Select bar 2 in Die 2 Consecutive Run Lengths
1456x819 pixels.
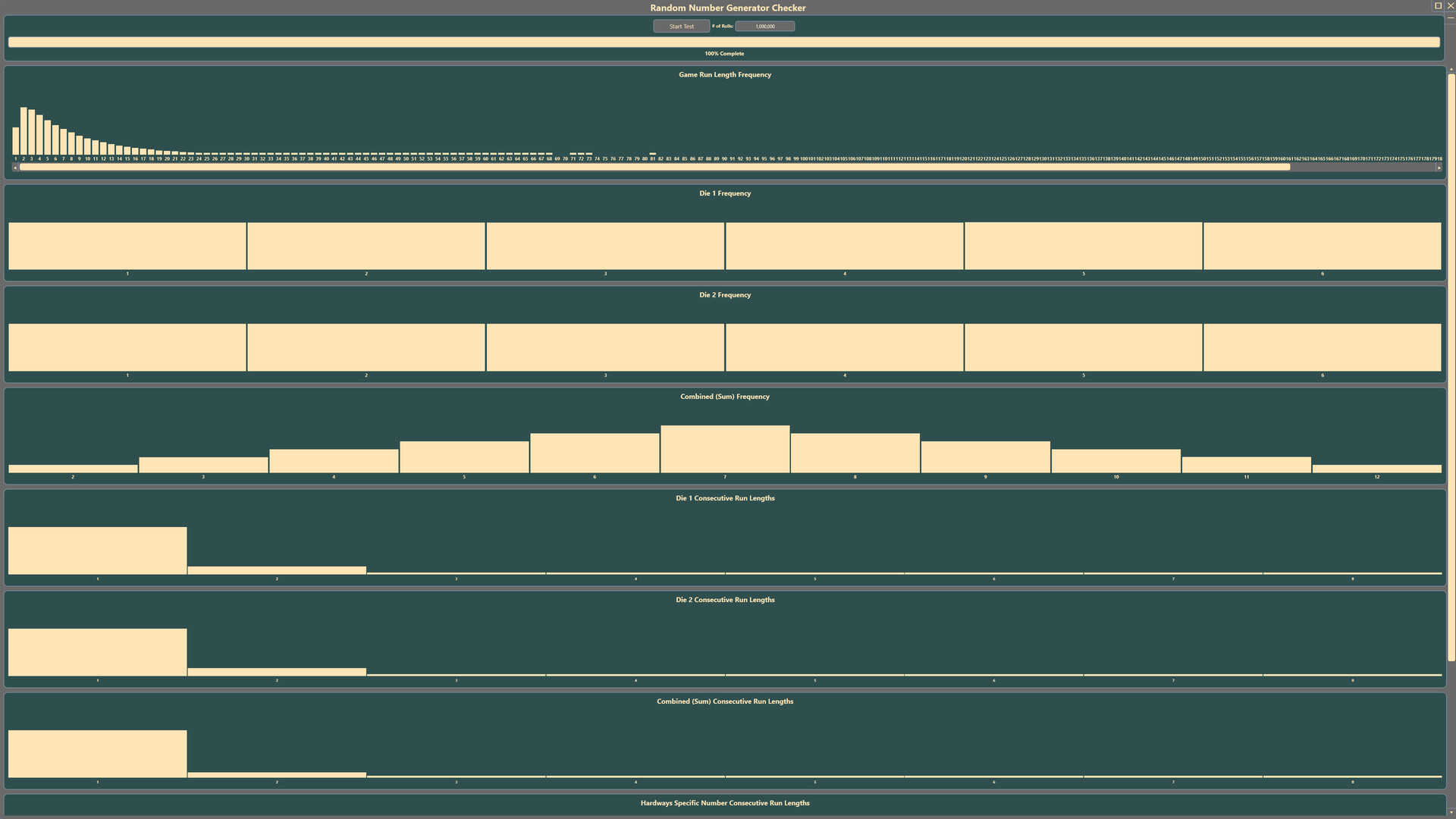[x=277, y=672]
